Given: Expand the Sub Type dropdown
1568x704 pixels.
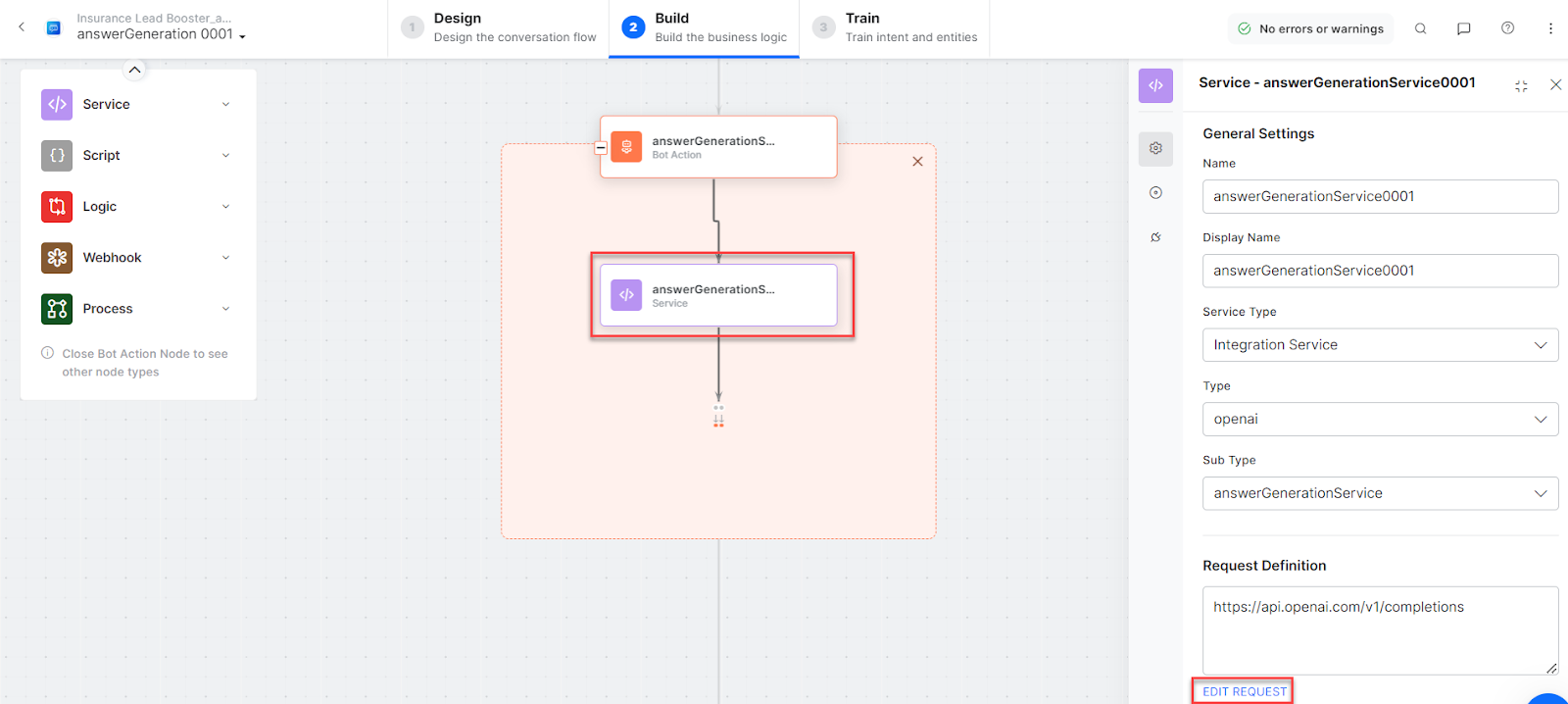Looking at the screenshot, I should click(1379, 493).
